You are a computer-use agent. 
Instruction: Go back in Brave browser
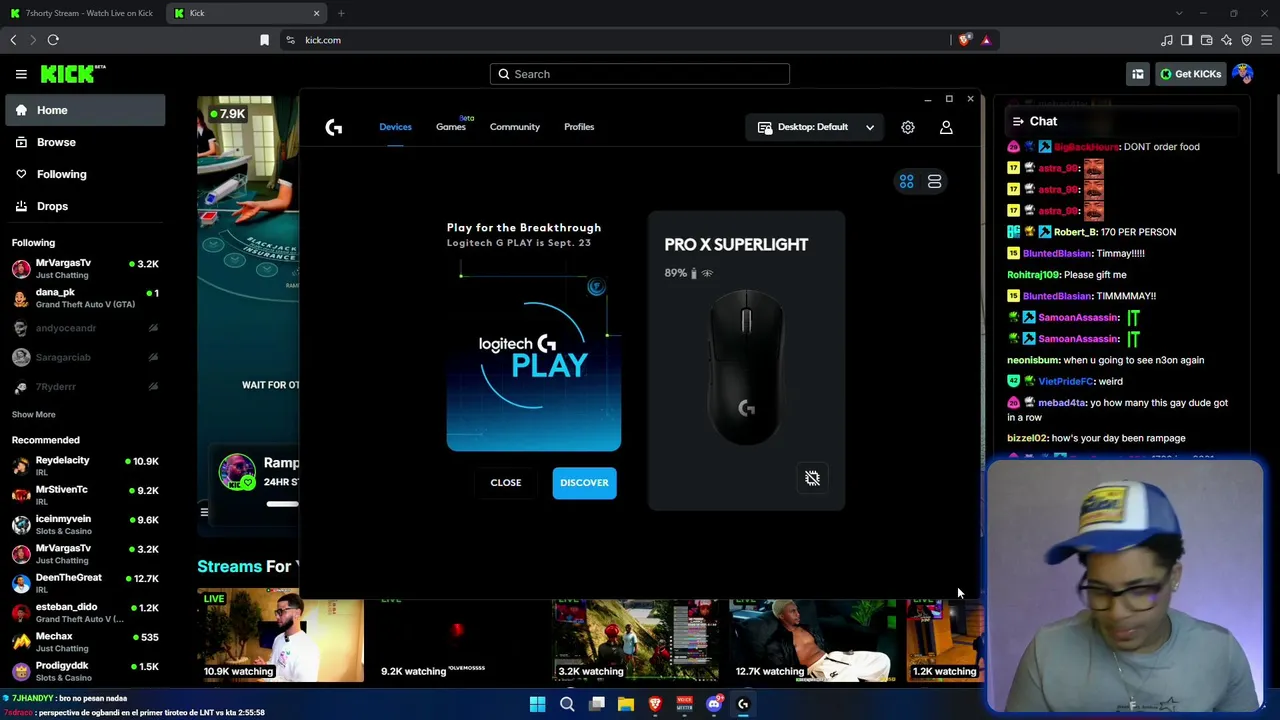(x=13, y=40)
